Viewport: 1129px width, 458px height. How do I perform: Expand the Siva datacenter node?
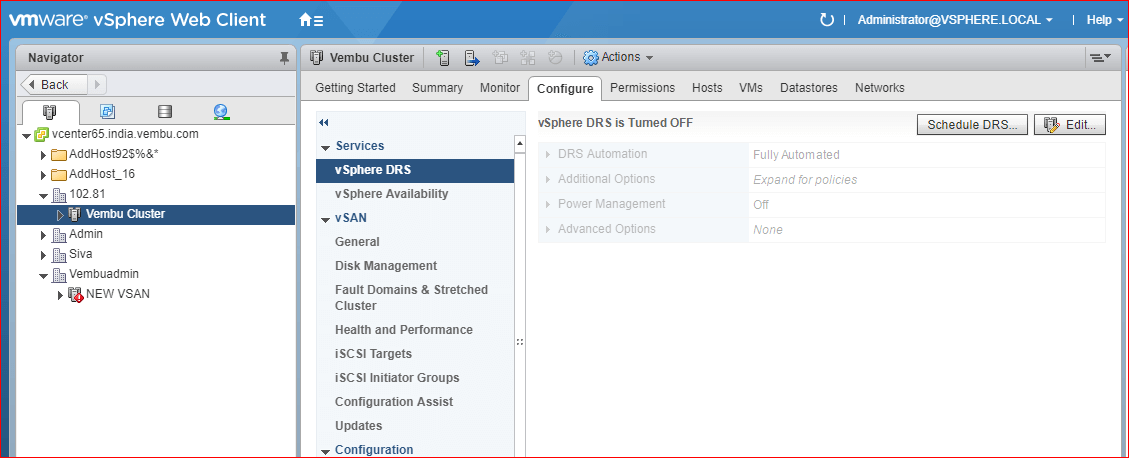pos(44,255)
